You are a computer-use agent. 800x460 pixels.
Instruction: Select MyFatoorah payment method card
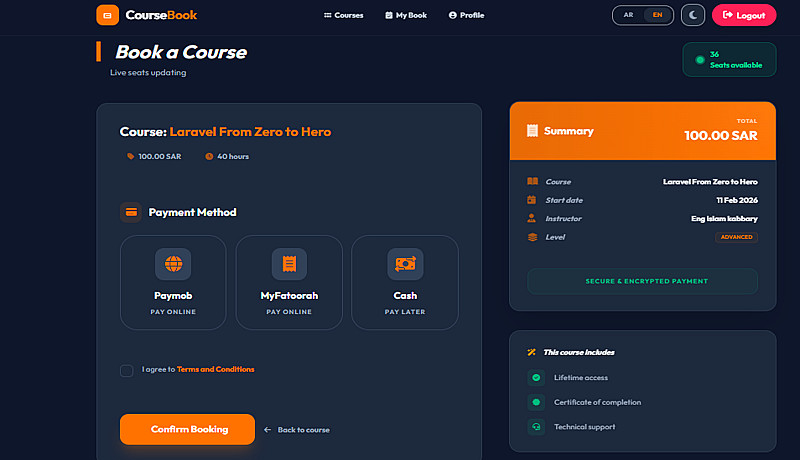click(x=289, y=282)
